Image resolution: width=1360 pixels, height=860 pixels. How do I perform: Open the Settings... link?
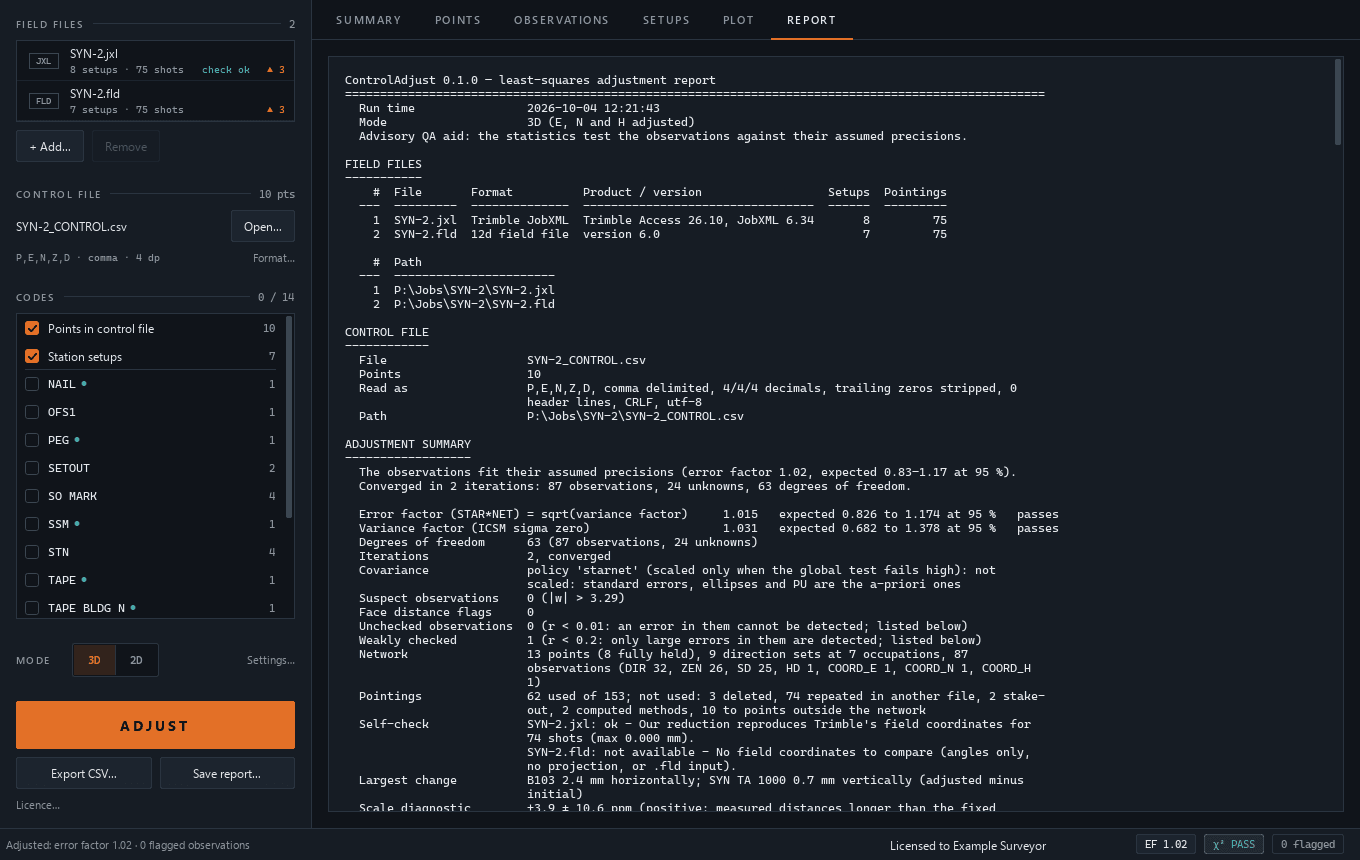pyautogui.click(x=271, y=660)
